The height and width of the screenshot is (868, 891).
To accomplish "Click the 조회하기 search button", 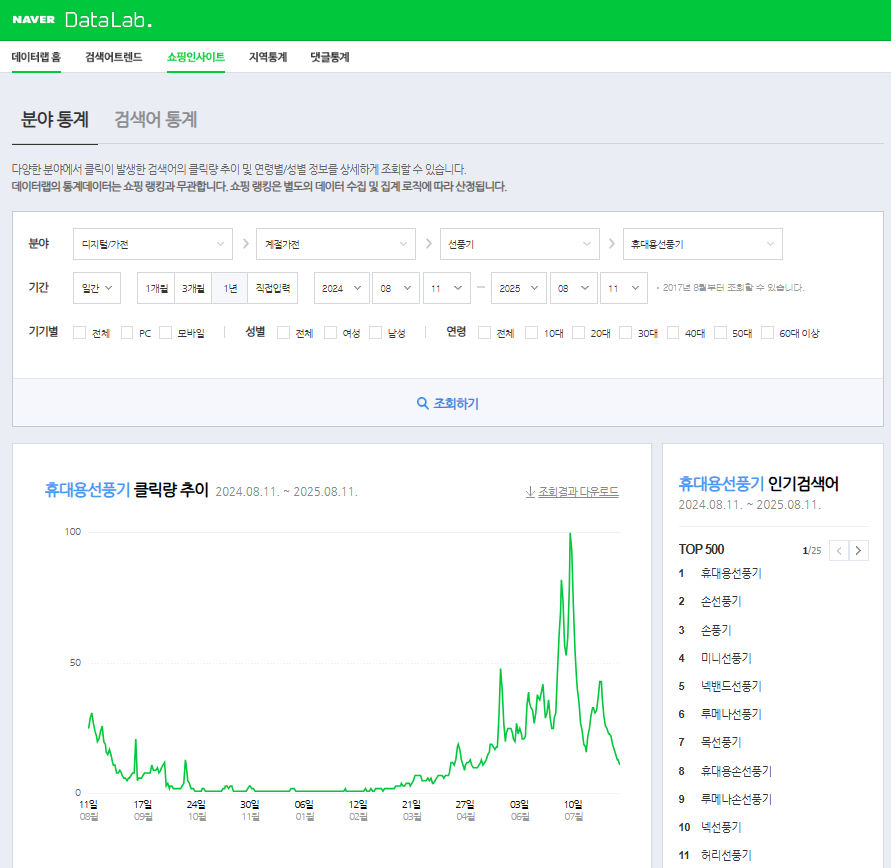I will 447,403.
